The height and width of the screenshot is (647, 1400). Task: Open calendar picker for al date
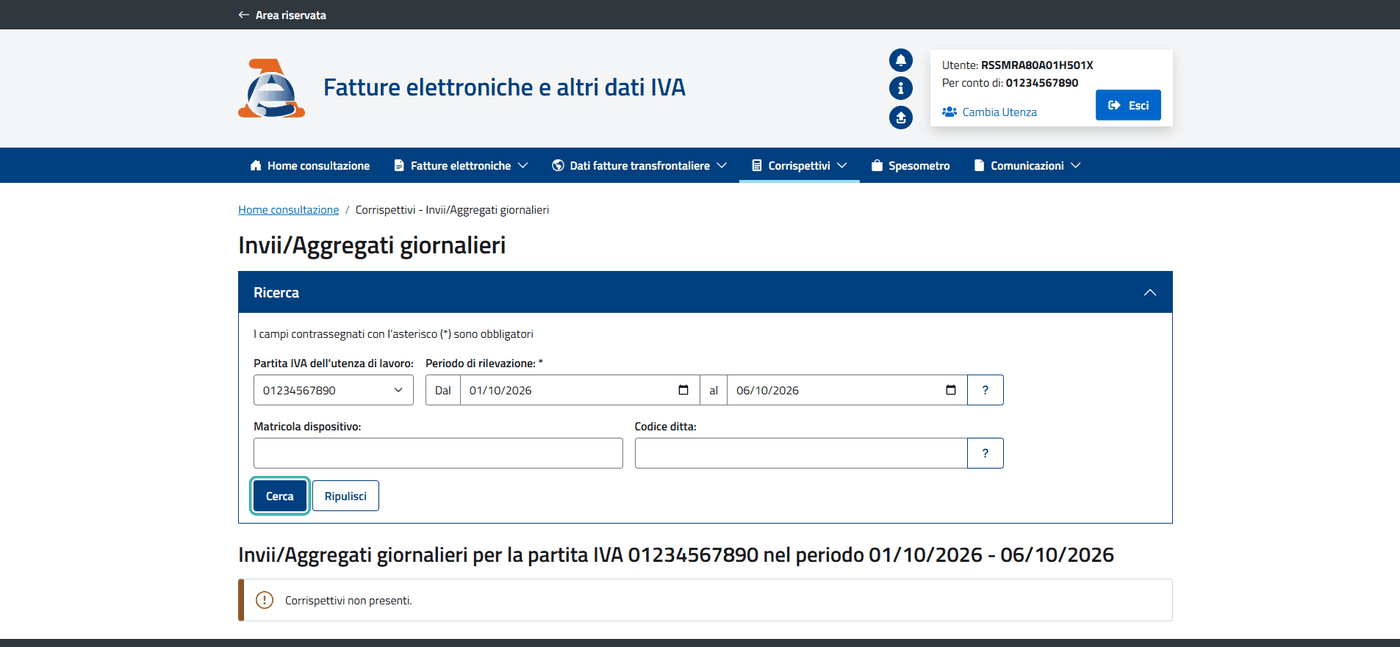pyautogui.click(x=950, y=390)
